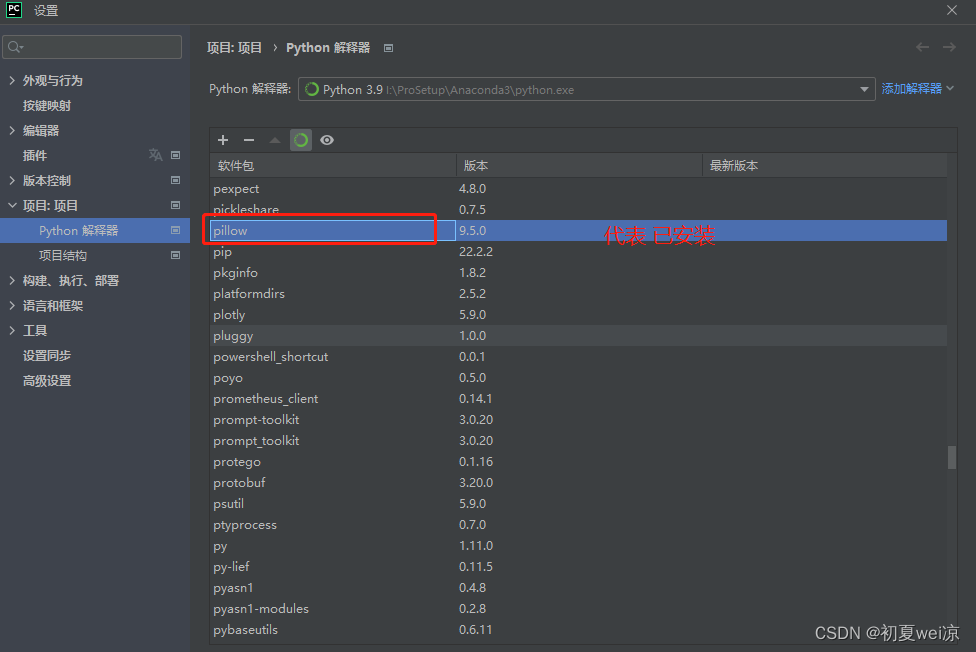This screenshot has height=652, width=976.
Task: Click the square indicator icon beside 项目结构
Action: pyautogui.click(x=176, y=255)
